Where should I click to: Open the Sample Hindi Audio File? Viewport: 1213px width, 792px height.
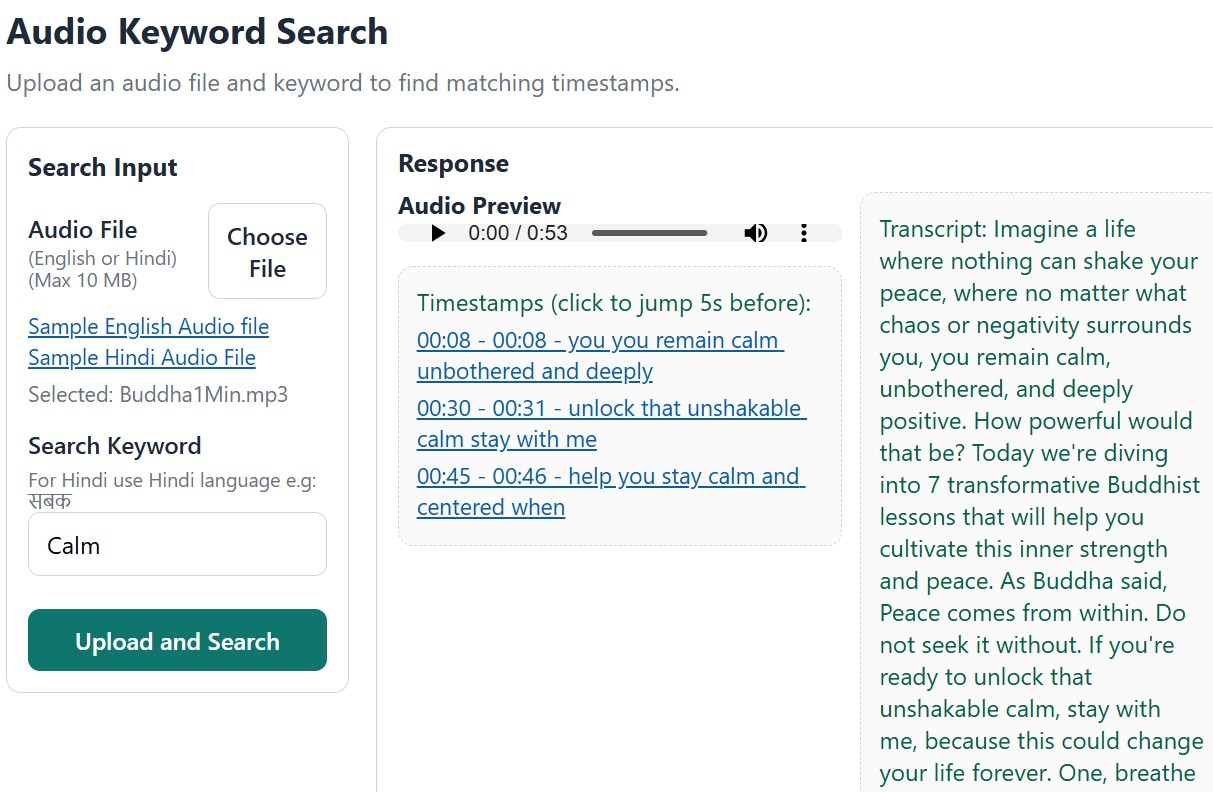[141, 358]
